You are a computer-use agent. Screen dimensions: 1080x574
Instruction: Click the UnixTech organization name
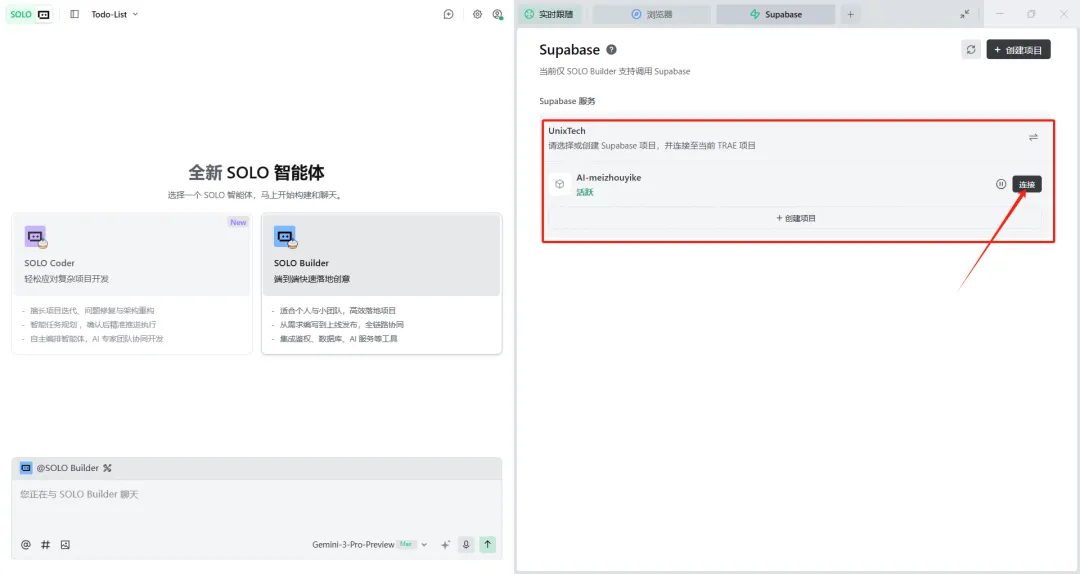[567, 131]
